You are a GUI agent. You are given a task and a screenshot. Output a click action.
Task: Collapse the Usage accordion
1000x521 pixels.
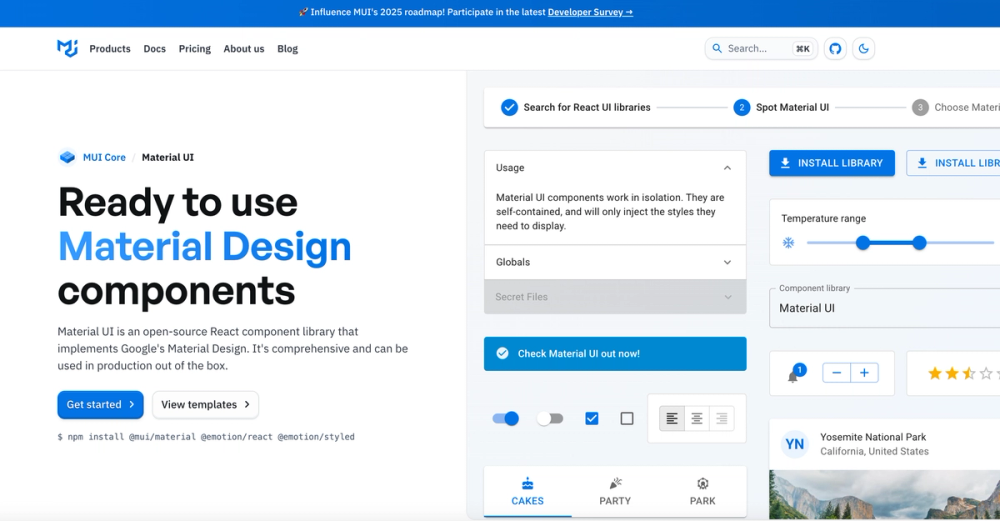(615, 168)
